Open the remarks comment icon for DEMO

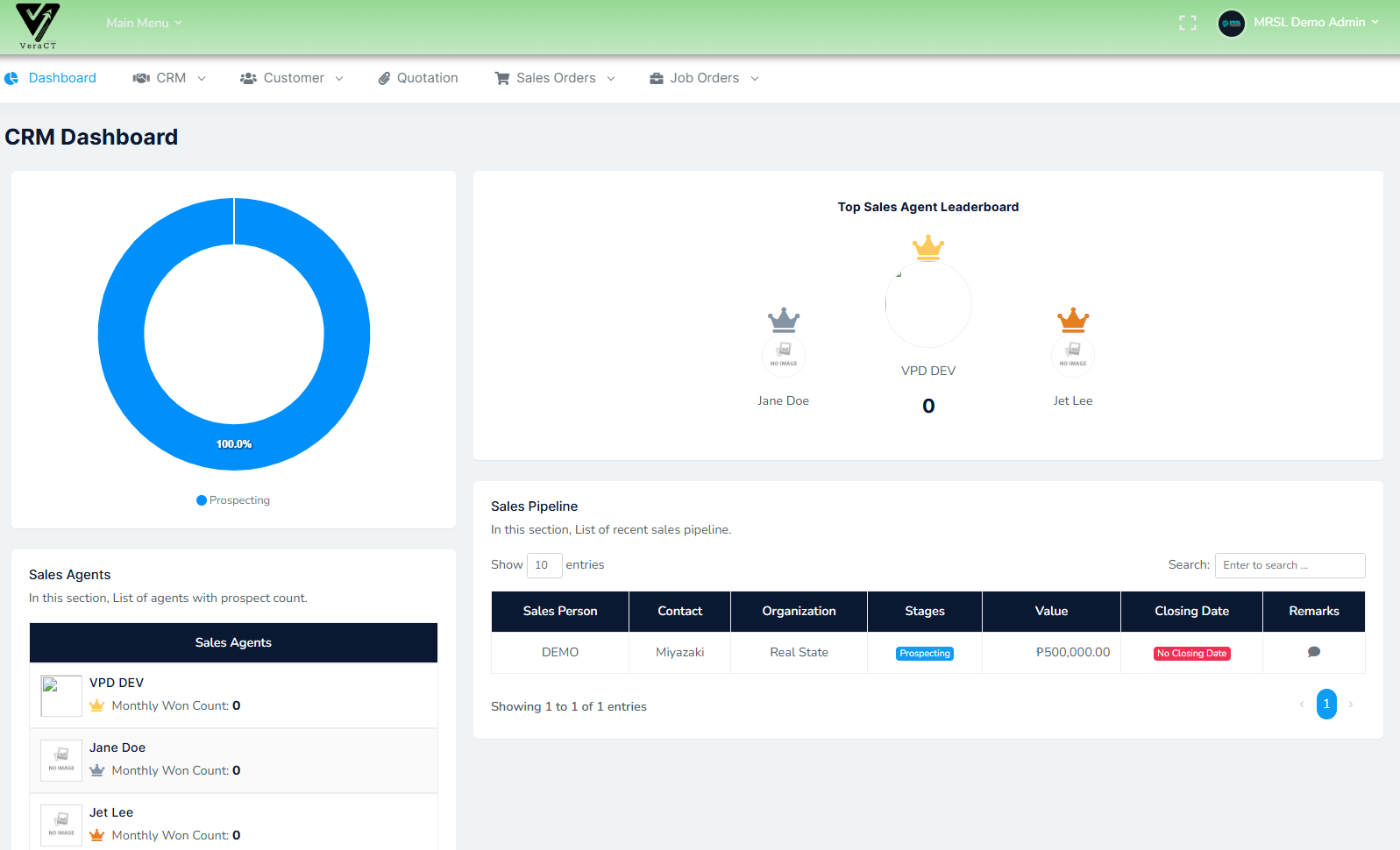pos(1314,652)
